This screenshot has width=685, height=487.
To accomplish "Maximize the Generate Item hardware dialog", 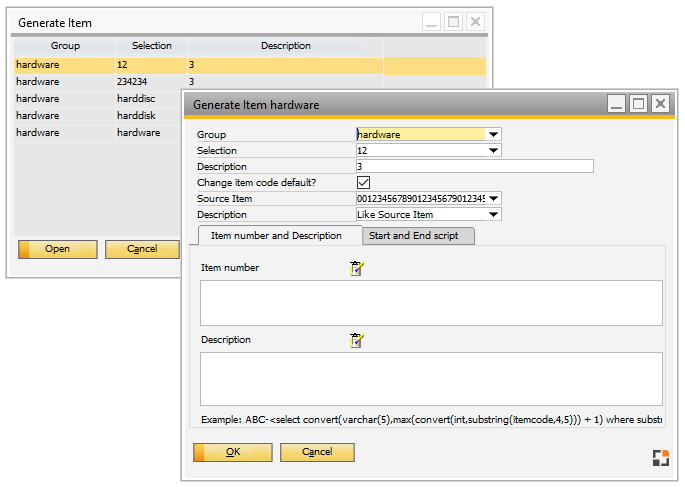I will 638,103.
